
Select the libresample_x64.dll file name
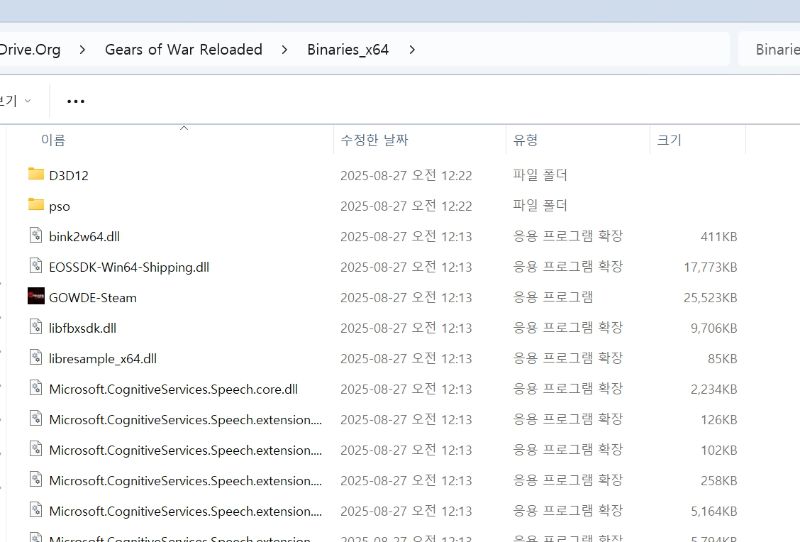point(103,359)
